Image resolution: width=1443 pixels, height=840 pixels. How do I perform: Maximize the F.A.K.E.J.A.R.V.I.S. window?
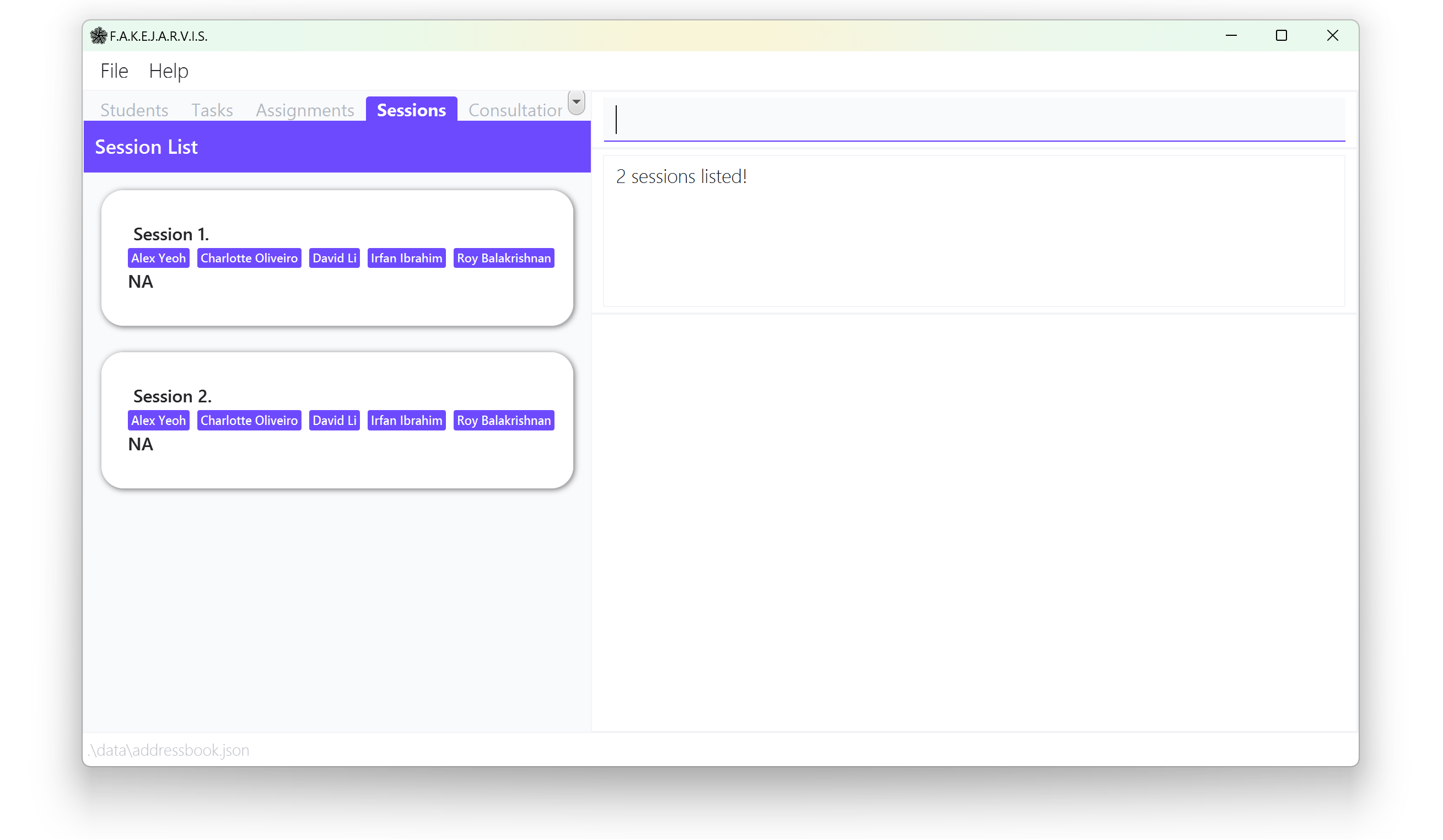point(1282,35)
